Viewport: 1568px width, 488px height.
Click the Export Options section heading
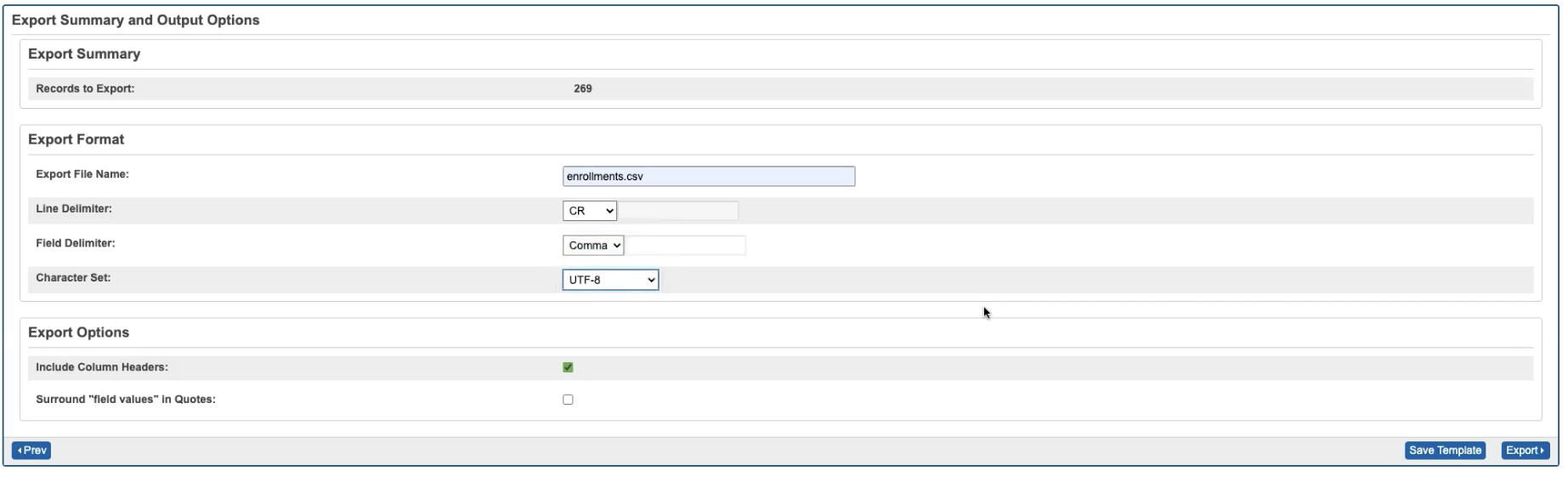78,332
